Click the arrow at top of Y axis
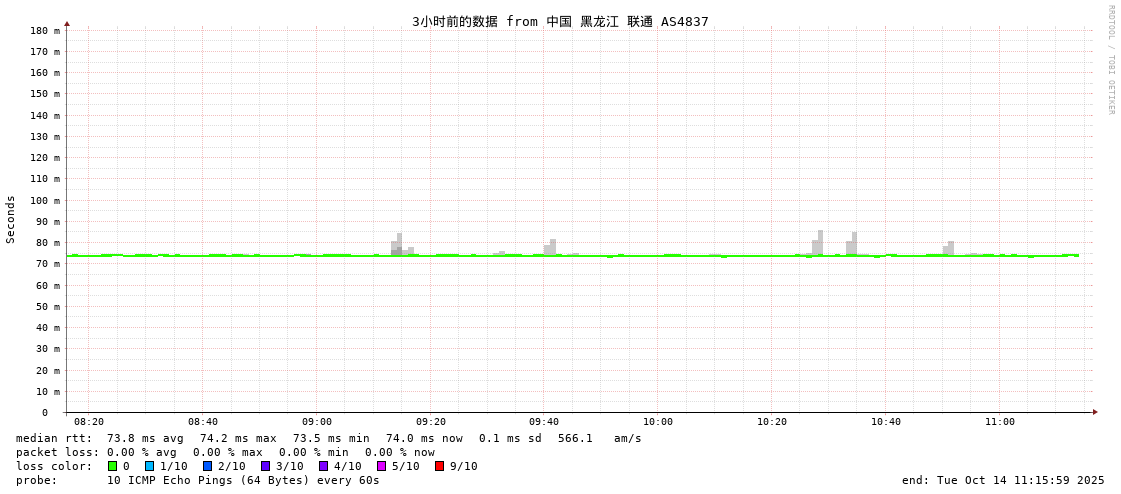 [67, 24]
